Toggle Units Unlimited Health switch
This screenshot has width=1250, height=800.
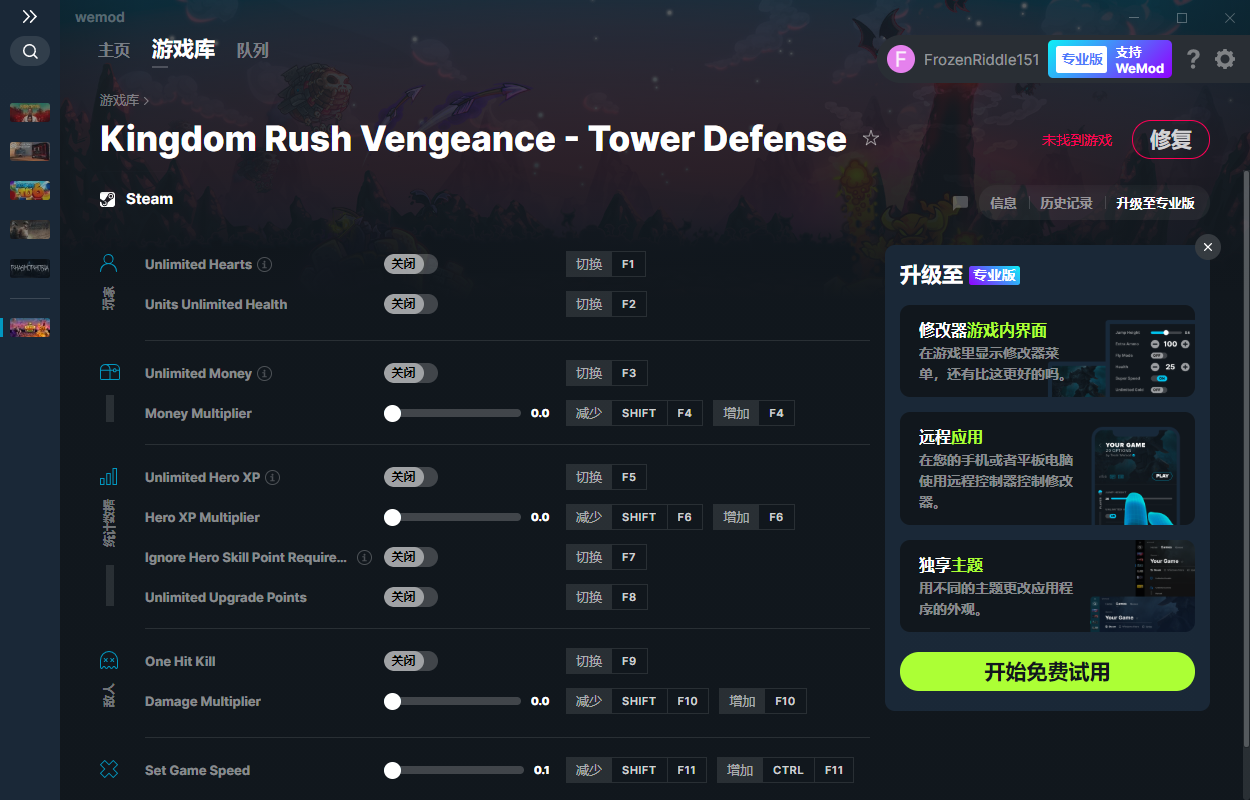pyautogui.click(x=411, y=304)
